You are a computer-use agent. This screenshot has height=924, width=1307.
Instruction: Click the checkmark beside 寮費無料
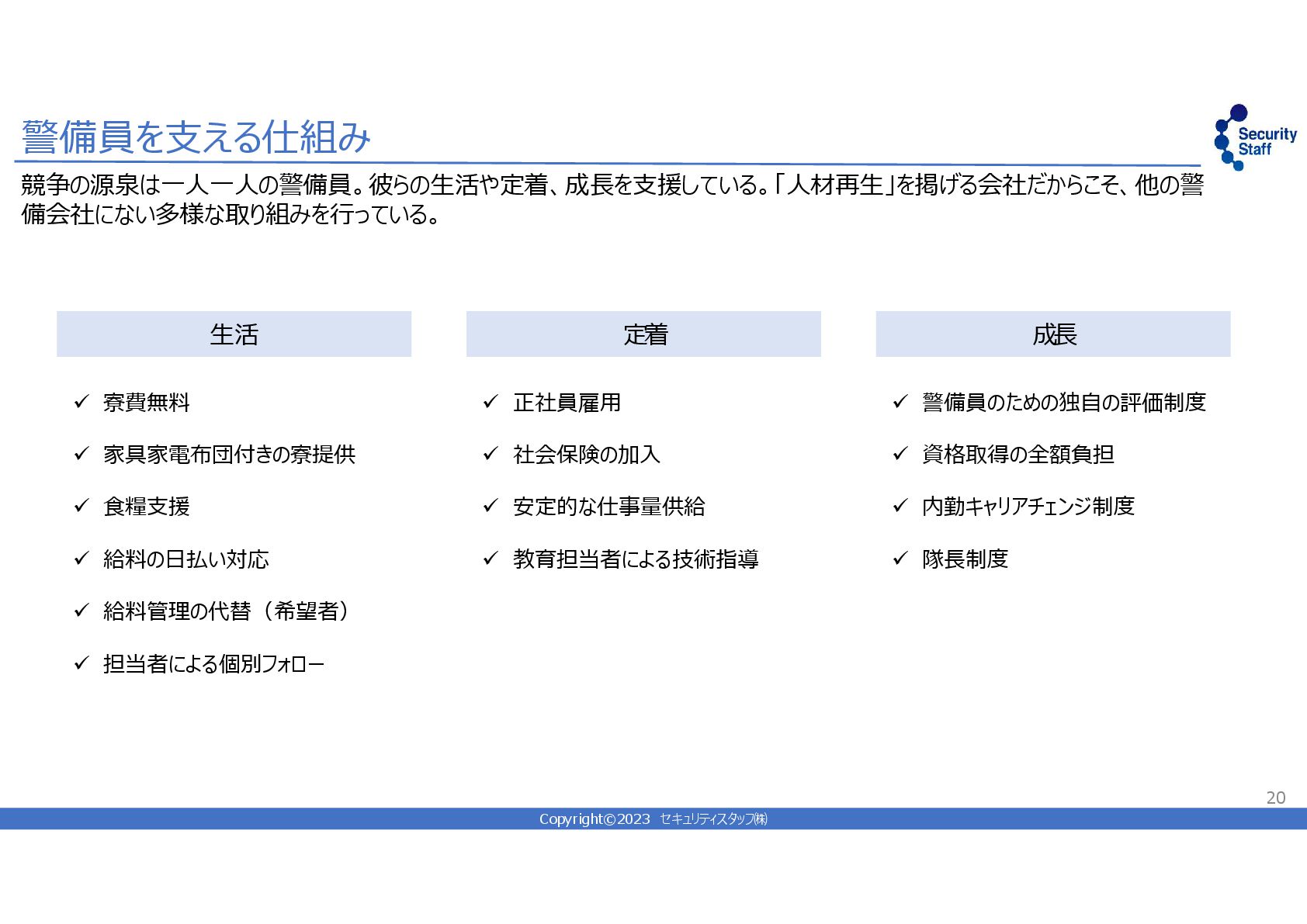[81, 402]
